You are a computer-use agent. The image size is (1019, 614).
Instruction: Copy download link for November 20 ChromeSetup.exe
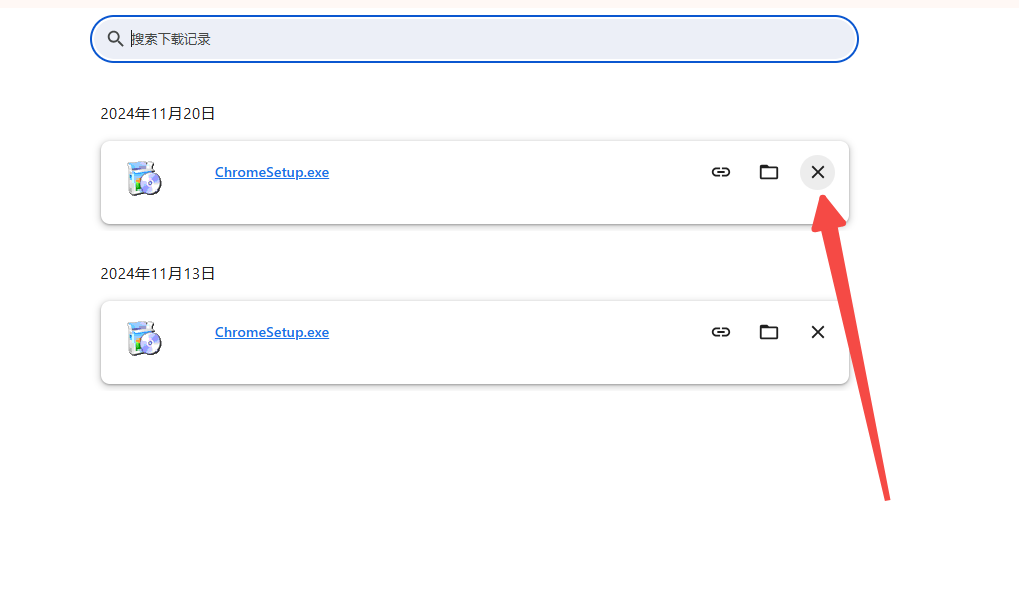(721, 172)
